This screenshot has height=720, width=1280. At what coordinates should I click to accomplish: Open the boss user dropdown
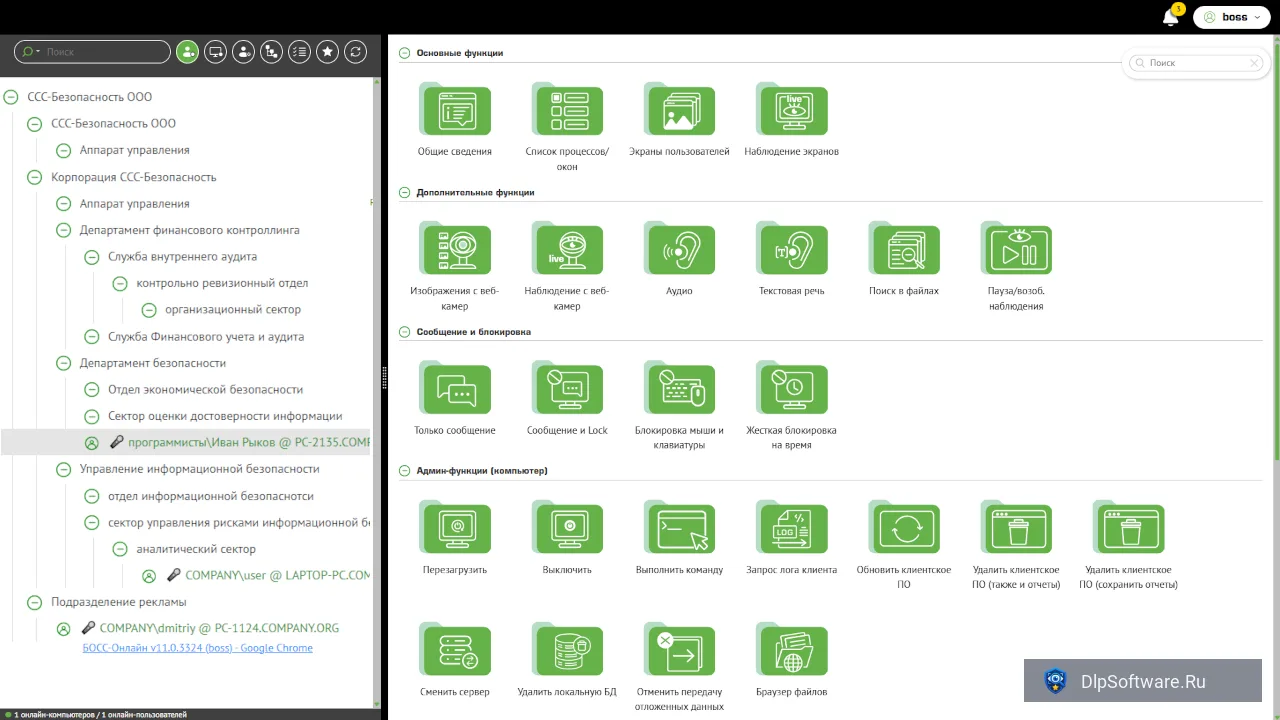coord(1234,17)
